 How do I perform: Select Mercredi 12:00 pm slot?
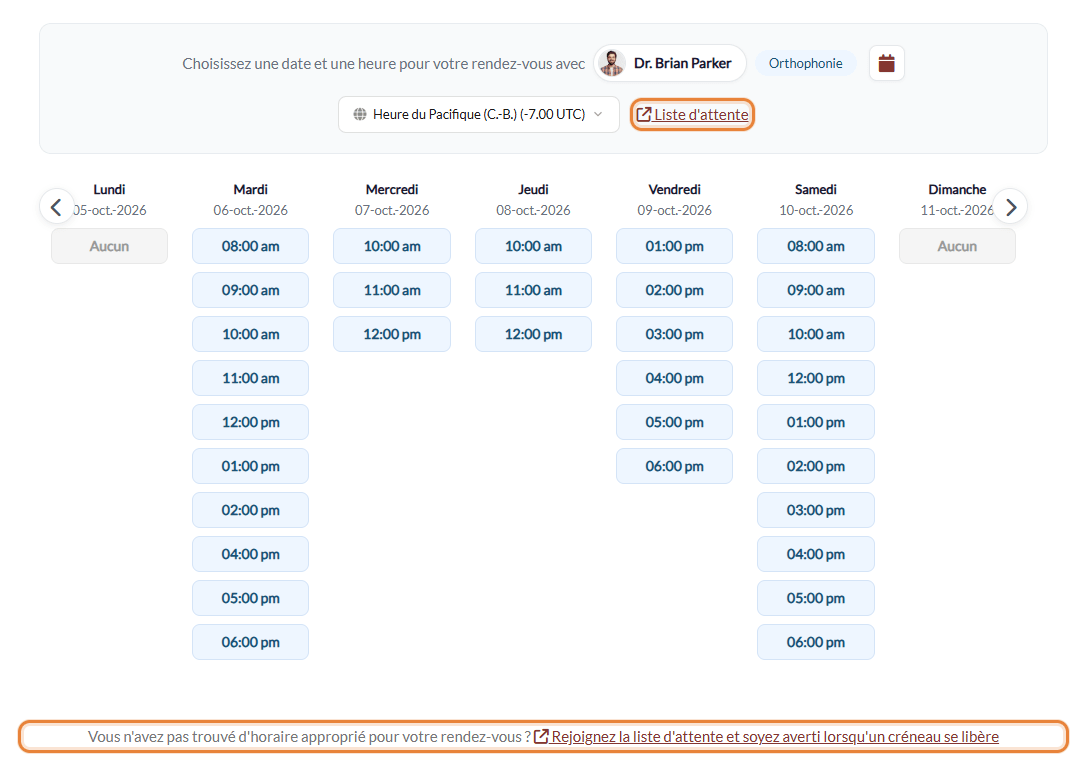click(x=392, y=334)
